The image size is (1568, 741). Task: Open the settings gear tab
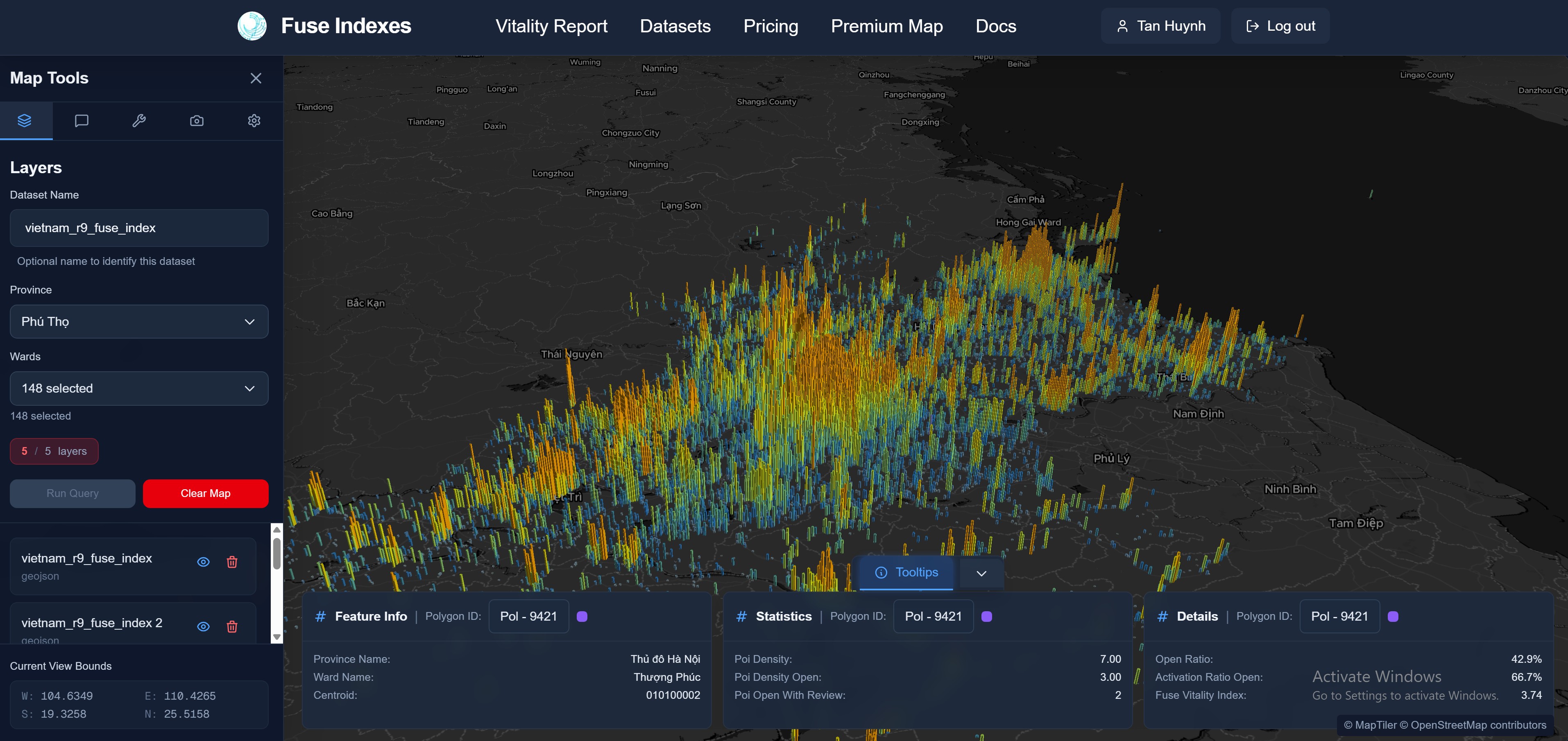click(x=254, y=120)
